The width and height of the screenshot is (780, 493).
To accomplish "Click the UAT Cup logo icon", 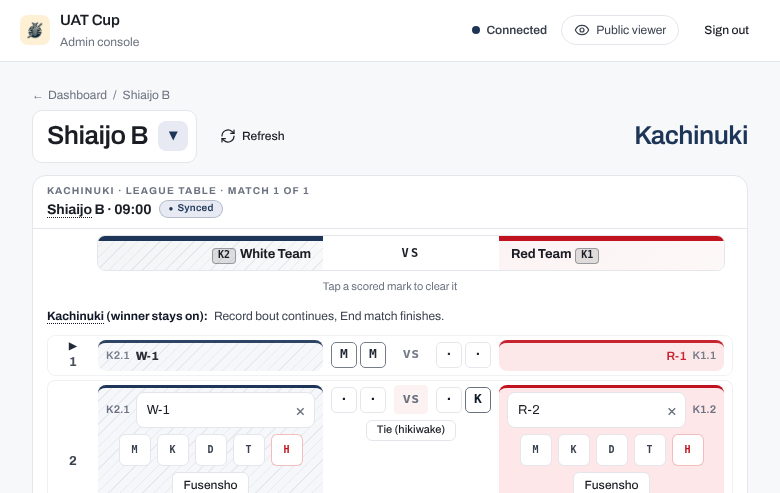I will pyautogui.click(x=35, y=30).
